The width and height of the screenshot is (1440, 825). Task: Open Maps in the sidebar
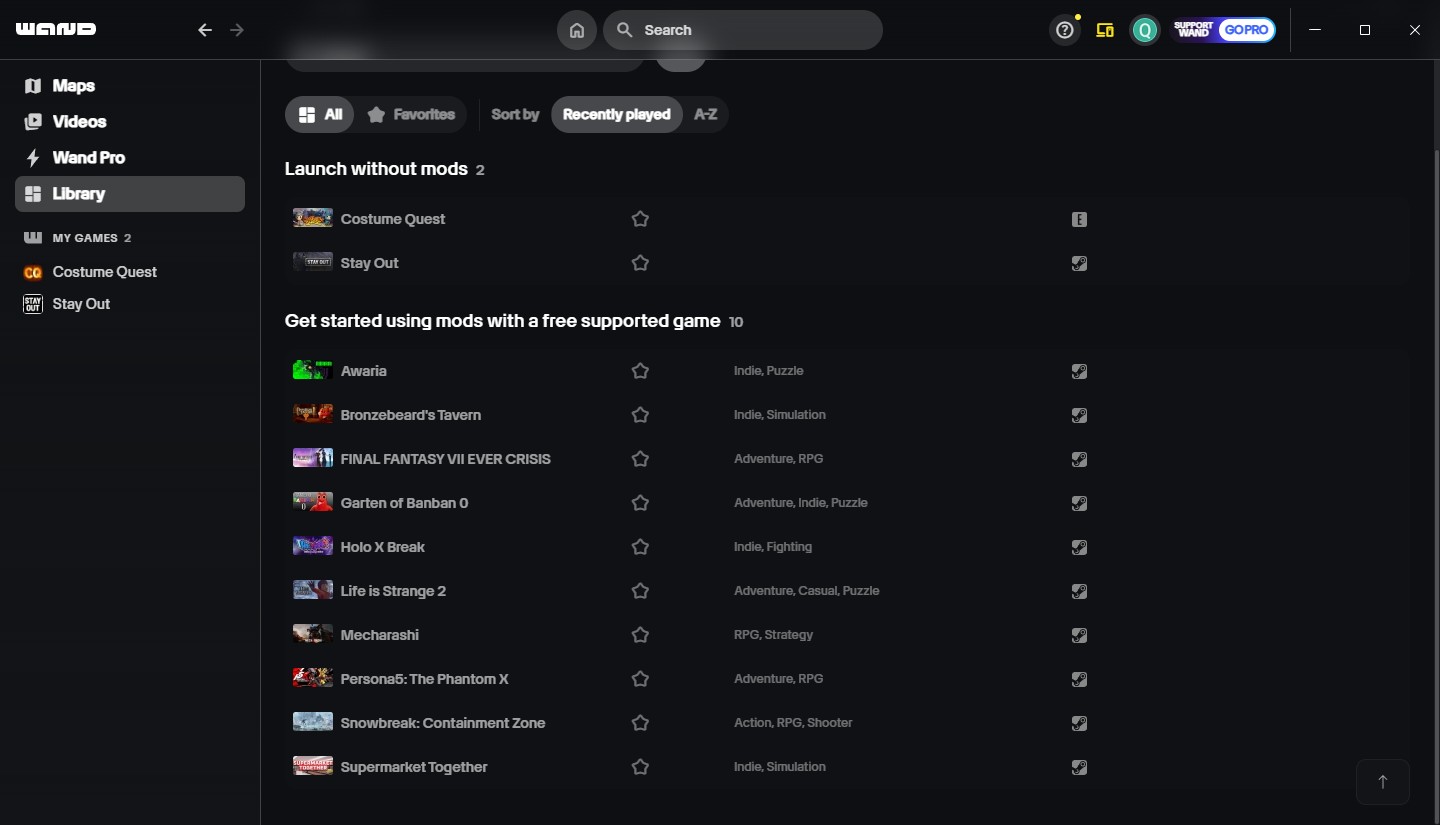pos(73,86)
